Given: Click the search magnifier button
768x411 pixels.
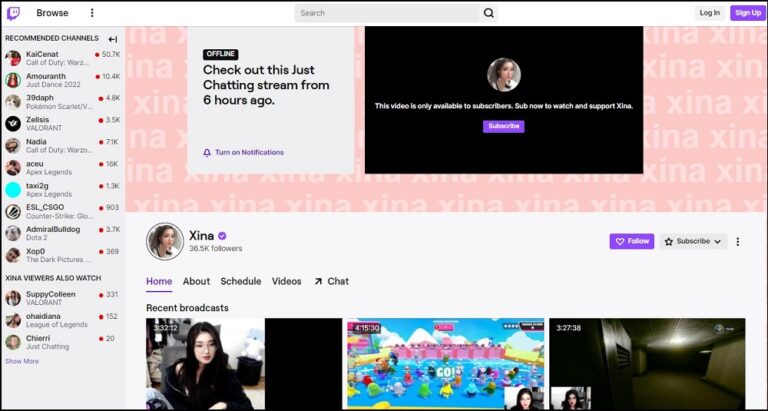Looking at the screenshot, I should (x=489, y=13).
